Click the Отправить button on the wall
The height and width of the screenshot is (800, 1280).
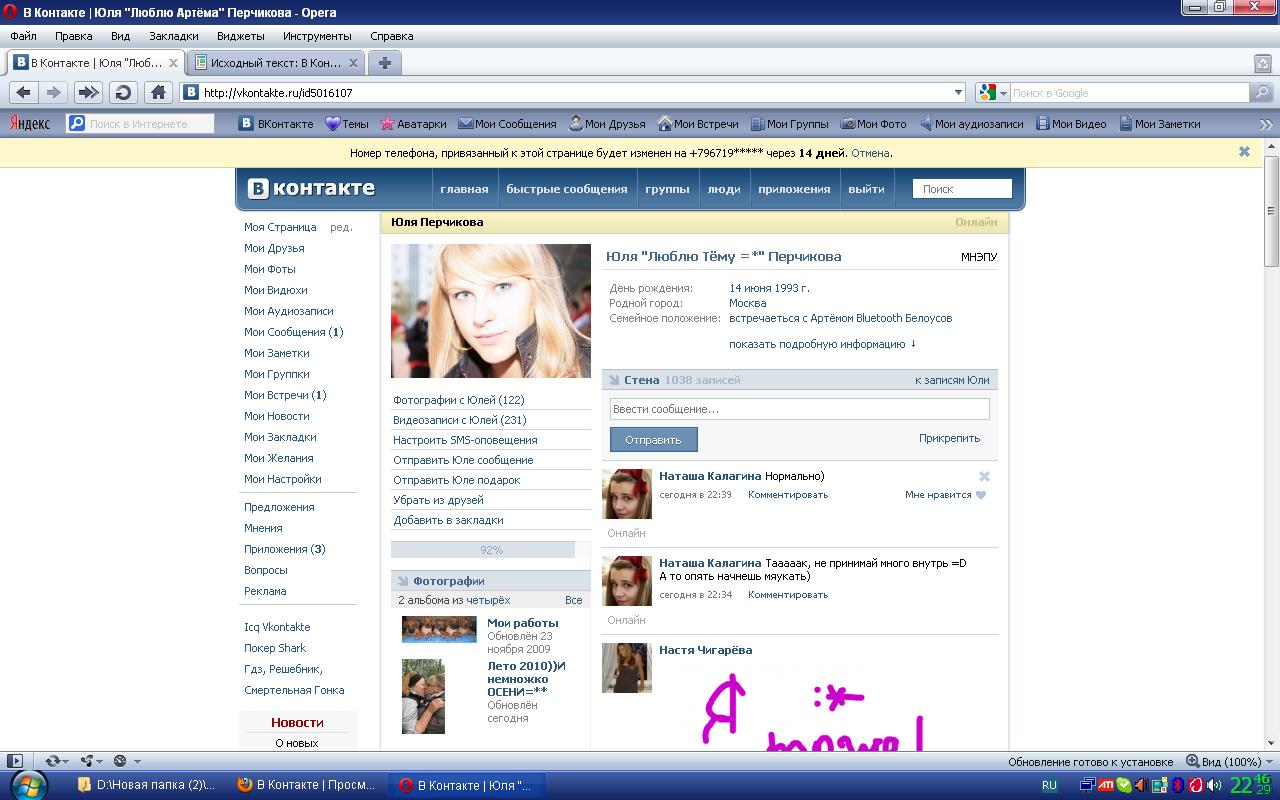tap(653, 440)
